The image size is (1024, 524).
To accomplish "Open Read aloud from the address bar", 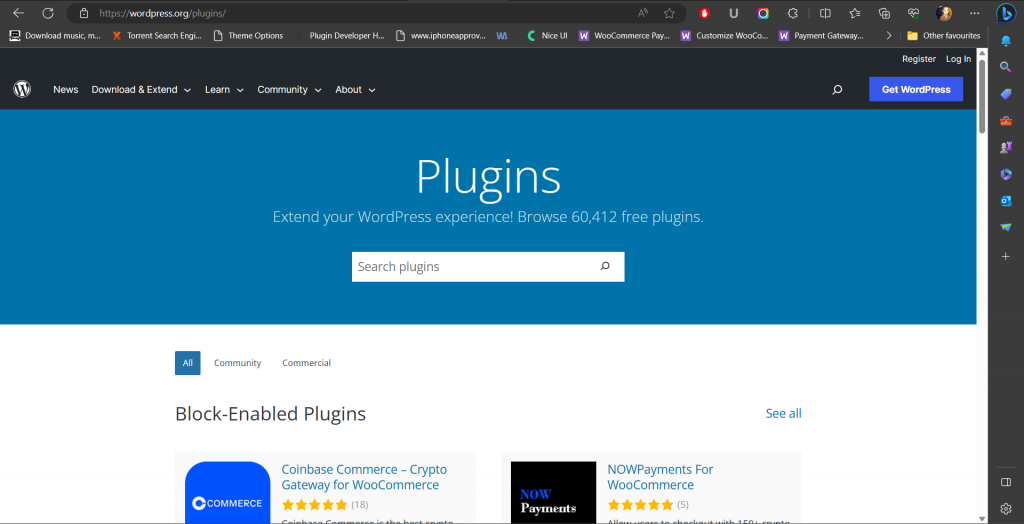I will pyautogui.click(x=643, y=13).
